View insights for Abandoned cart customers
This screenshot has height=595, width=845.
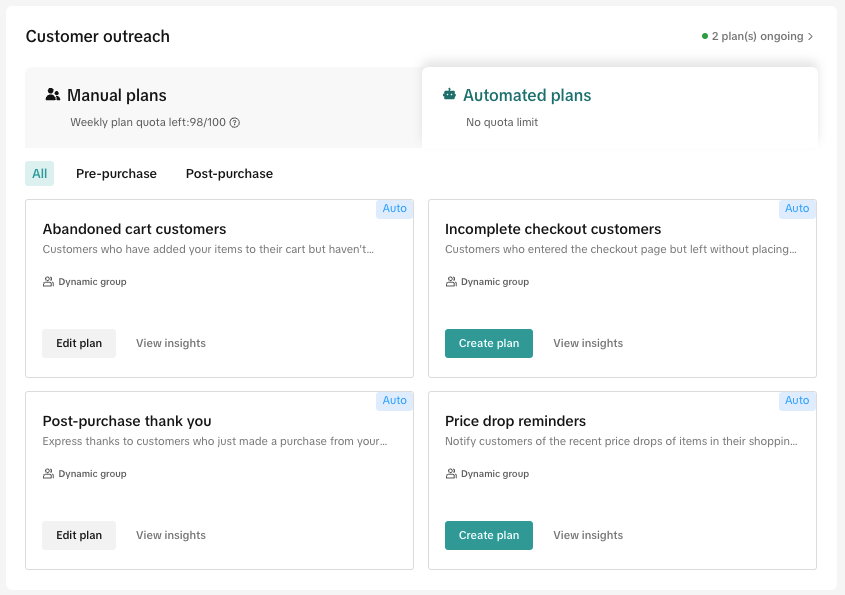click(171, 343)
